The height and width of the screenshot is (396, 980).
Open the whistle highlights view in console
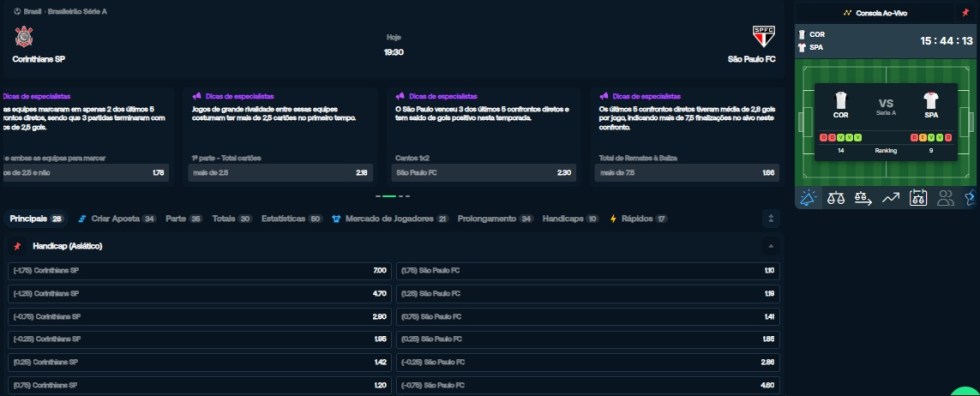(808, 199)
